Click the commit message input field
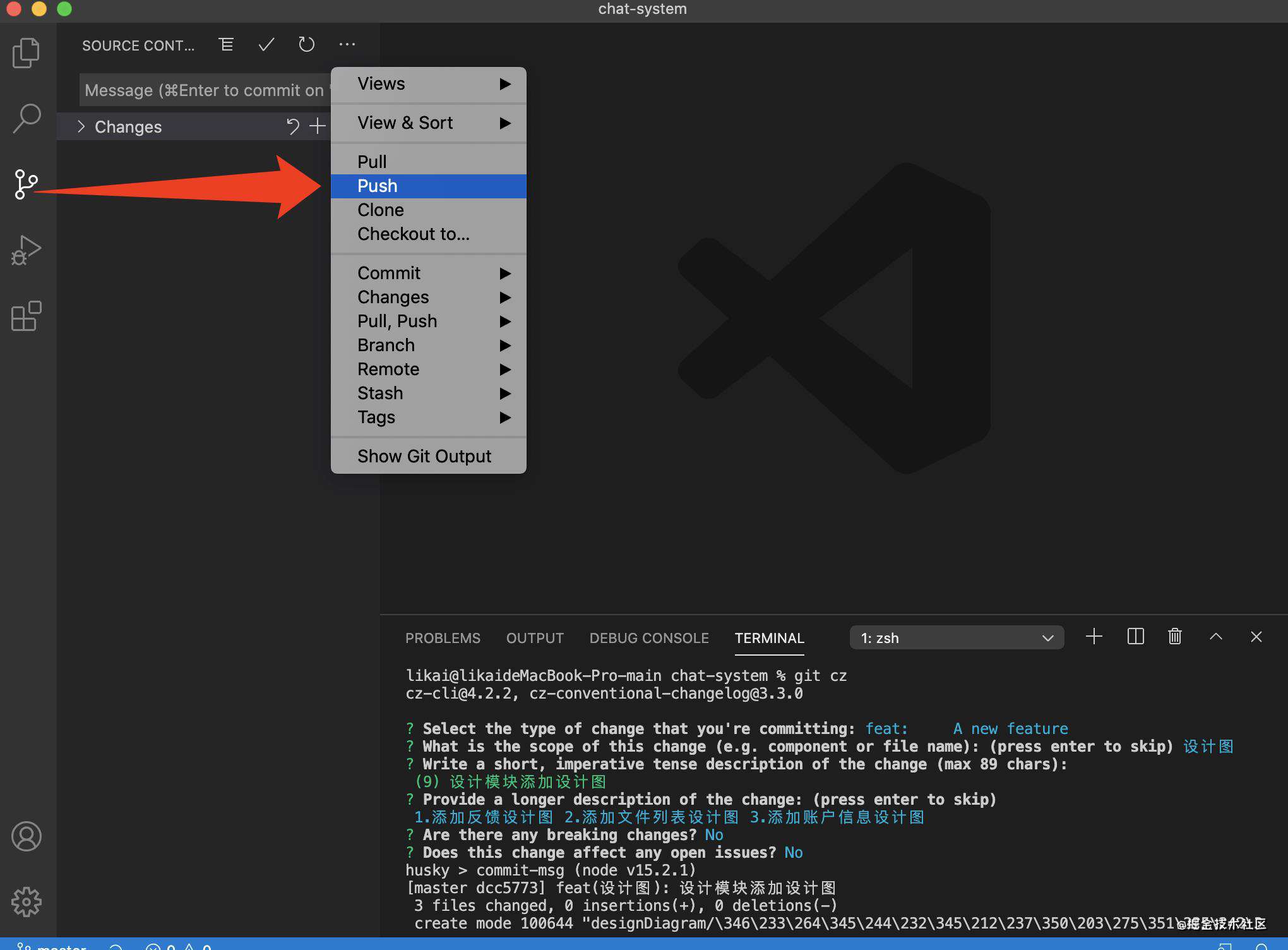Viewport: 1288px width, 950px height. (x=206, y=90)
